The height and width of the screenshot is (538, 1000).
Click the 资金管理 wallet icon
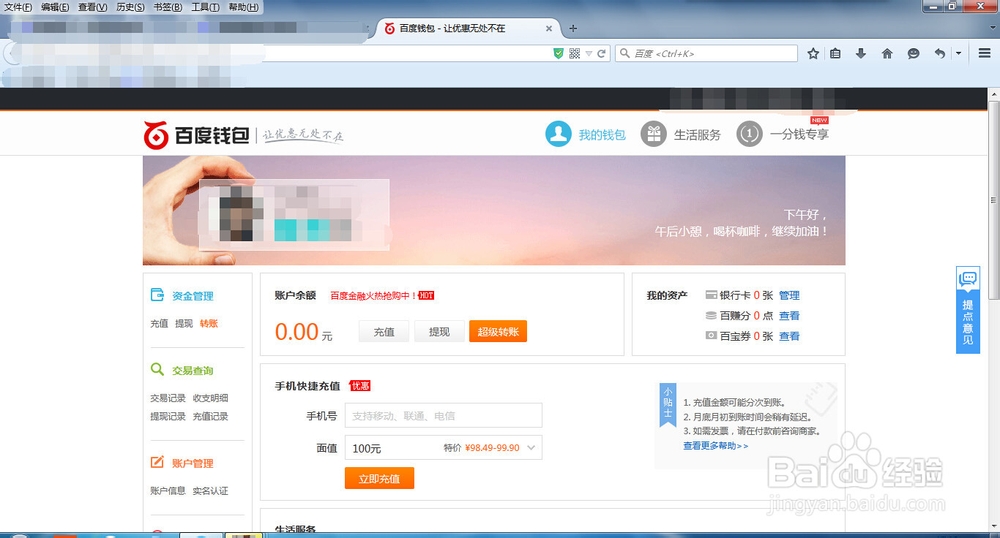click(158, 294)
